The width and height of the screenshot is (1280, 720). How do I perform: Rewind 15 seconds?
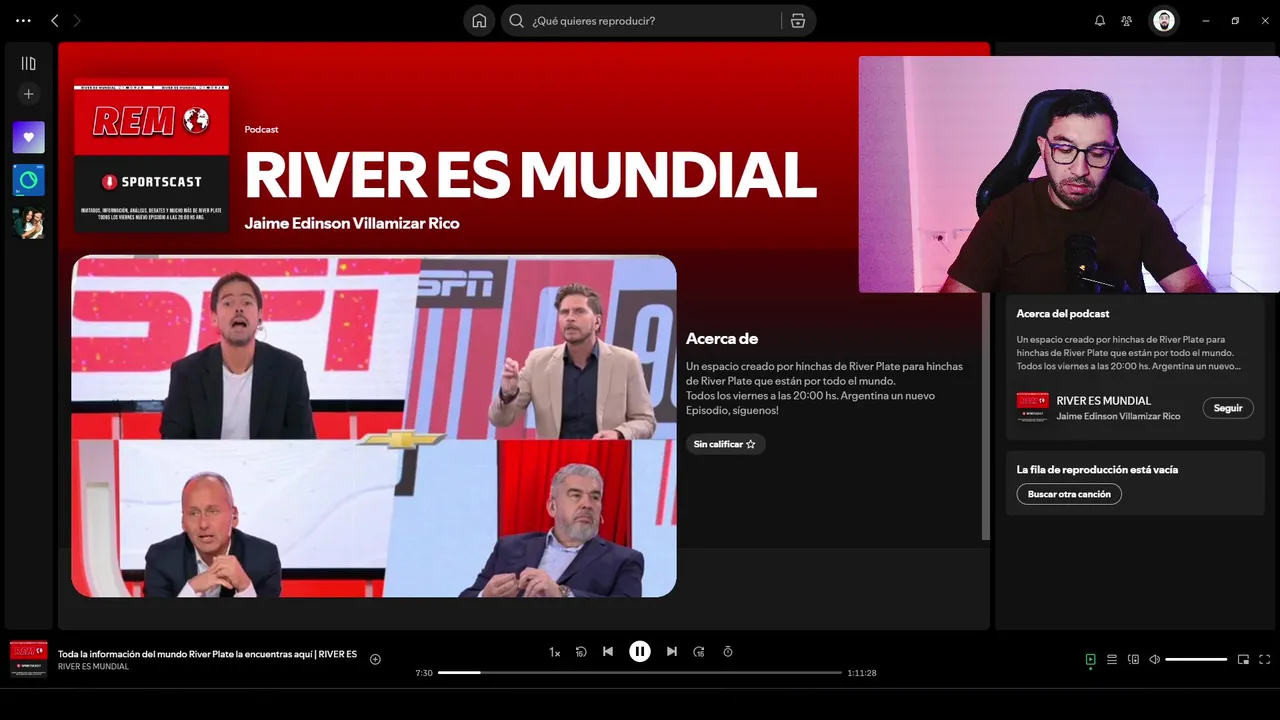pyautogui.click(x=581, y=652)
